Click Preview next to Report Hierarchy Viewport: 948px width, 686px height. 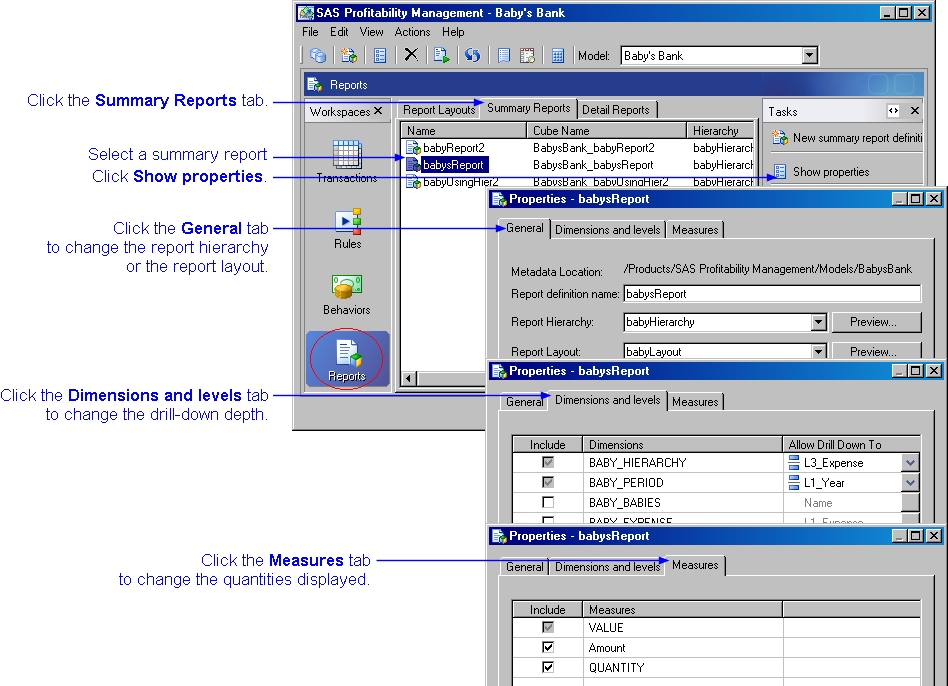pyautogui.click(x=876, y=322)
